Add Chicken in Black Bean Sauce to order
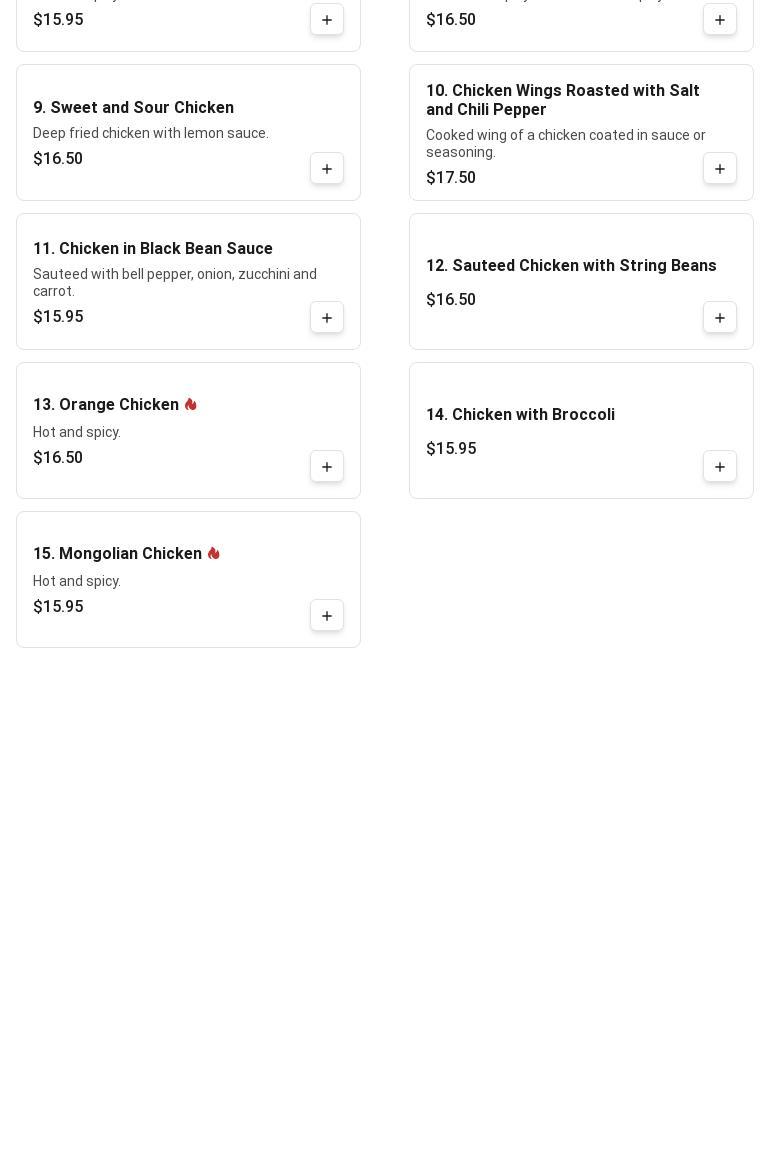 point(327,318)
